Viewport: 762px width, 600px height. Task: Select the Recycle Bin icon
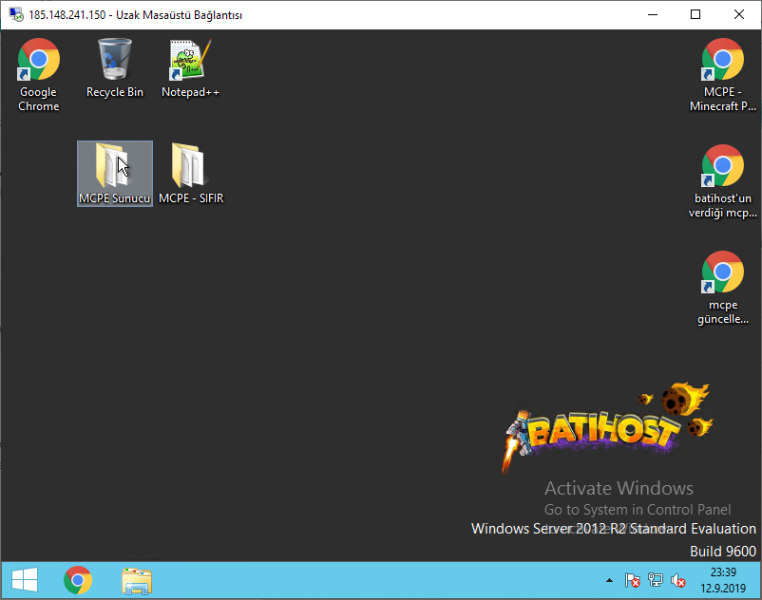coord(115,68)
